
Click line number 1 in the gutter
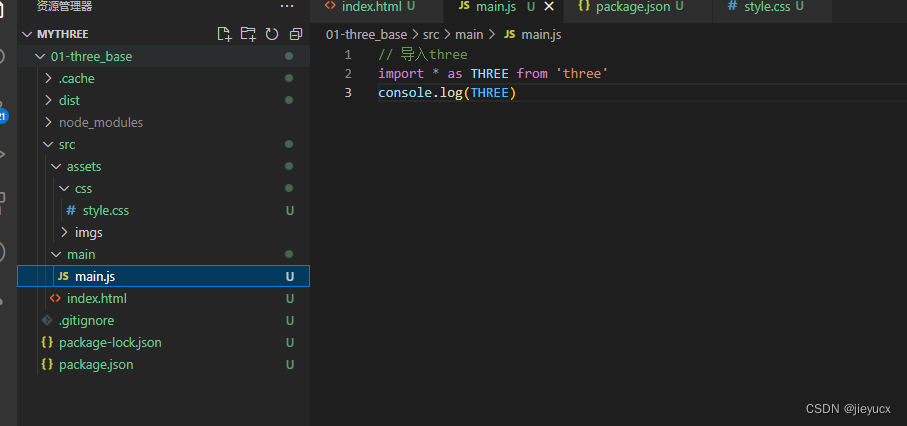[x=348, y=55]
